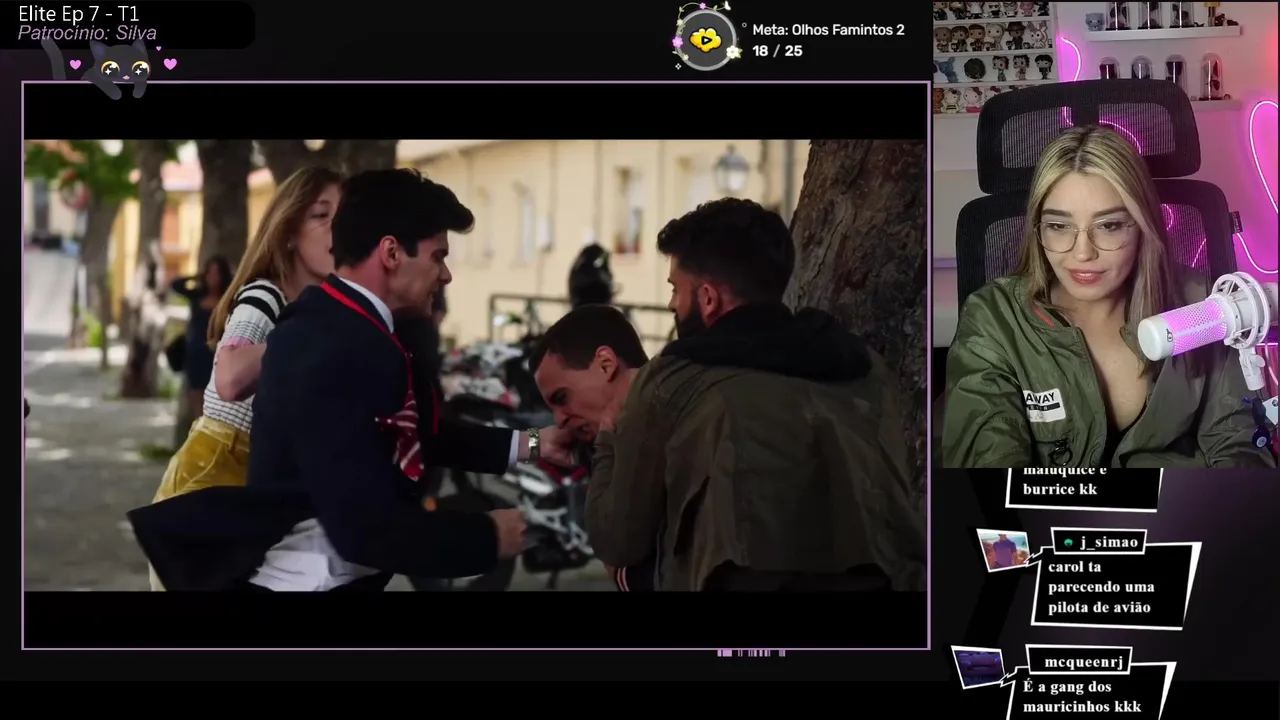The height and width of the screenshot is (720, 1280).
Task: Click the '18 / 25' goal counter
Action: tap(777, 50)
